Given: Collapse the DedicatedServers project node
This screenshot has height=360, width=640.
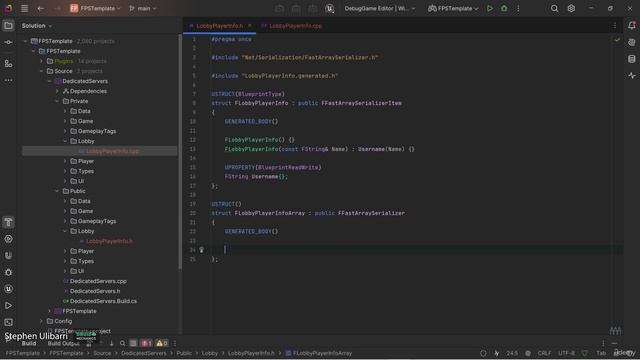Looking at the screenshot, I should pyautogui.click(x=49, y=81).
